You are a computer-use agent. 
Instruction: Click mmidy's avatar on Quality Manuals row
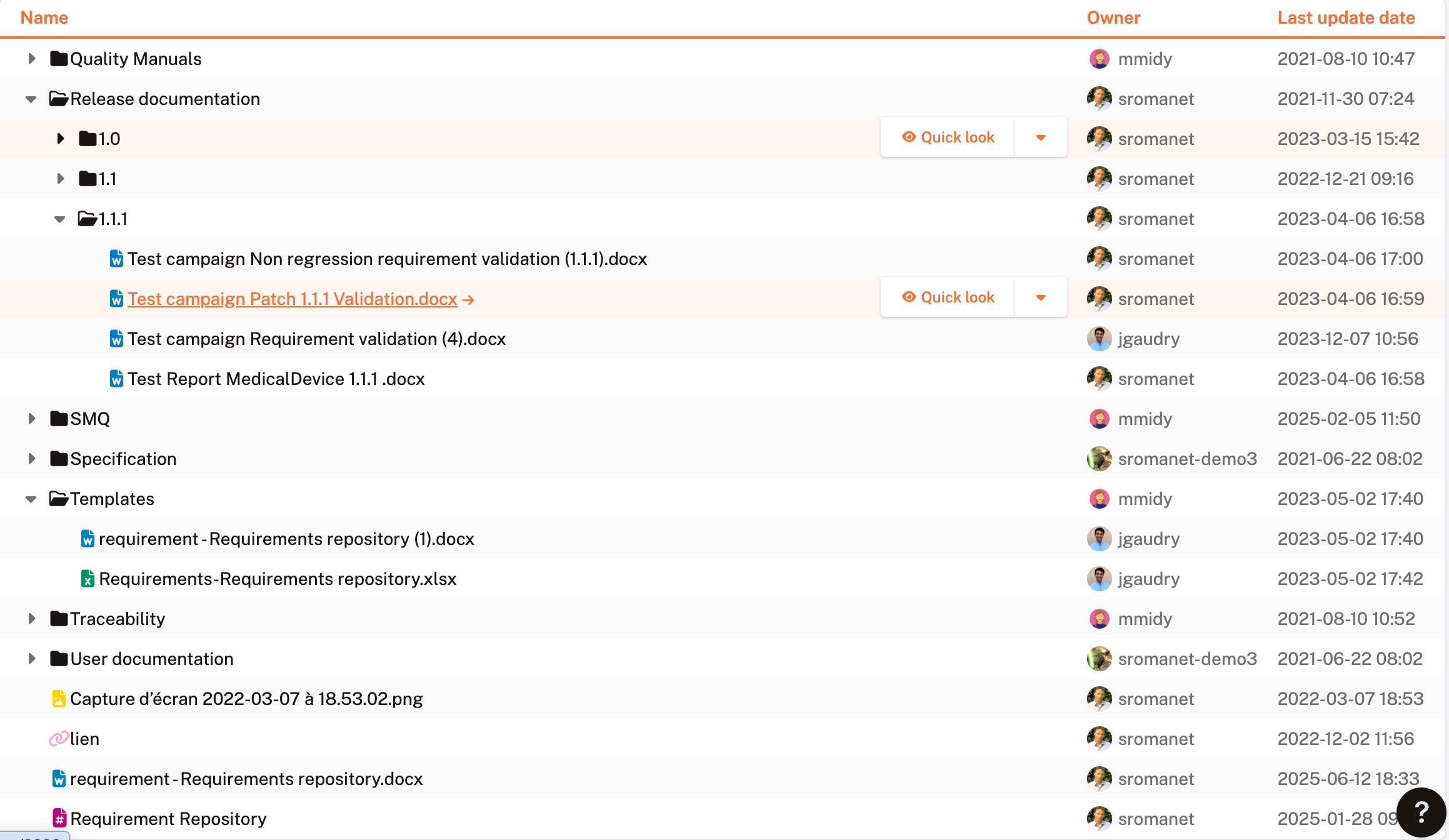click(x=1099, y=59)
